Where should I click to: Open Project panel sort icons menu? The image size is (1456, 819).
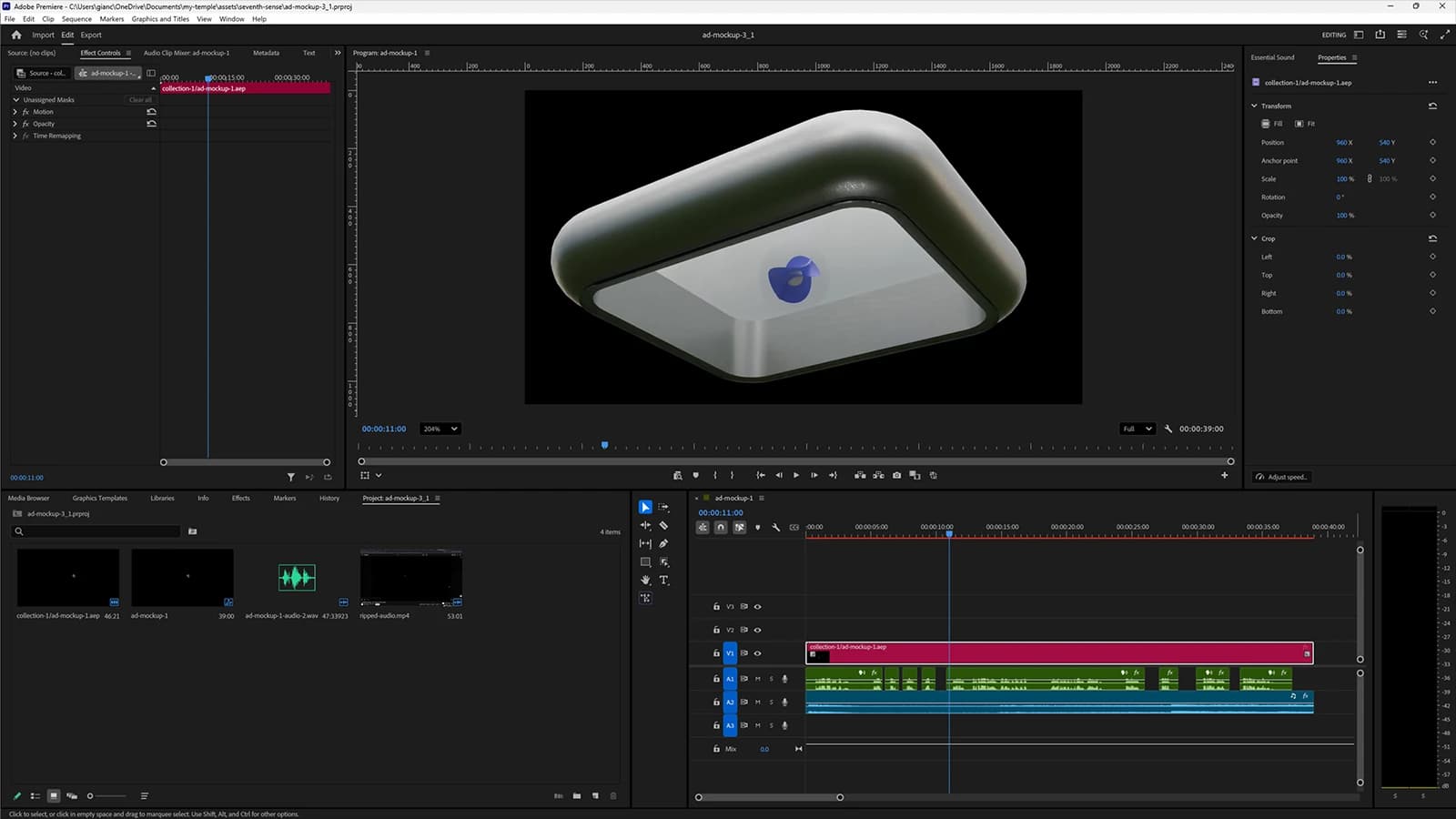(x=144, y=795)
